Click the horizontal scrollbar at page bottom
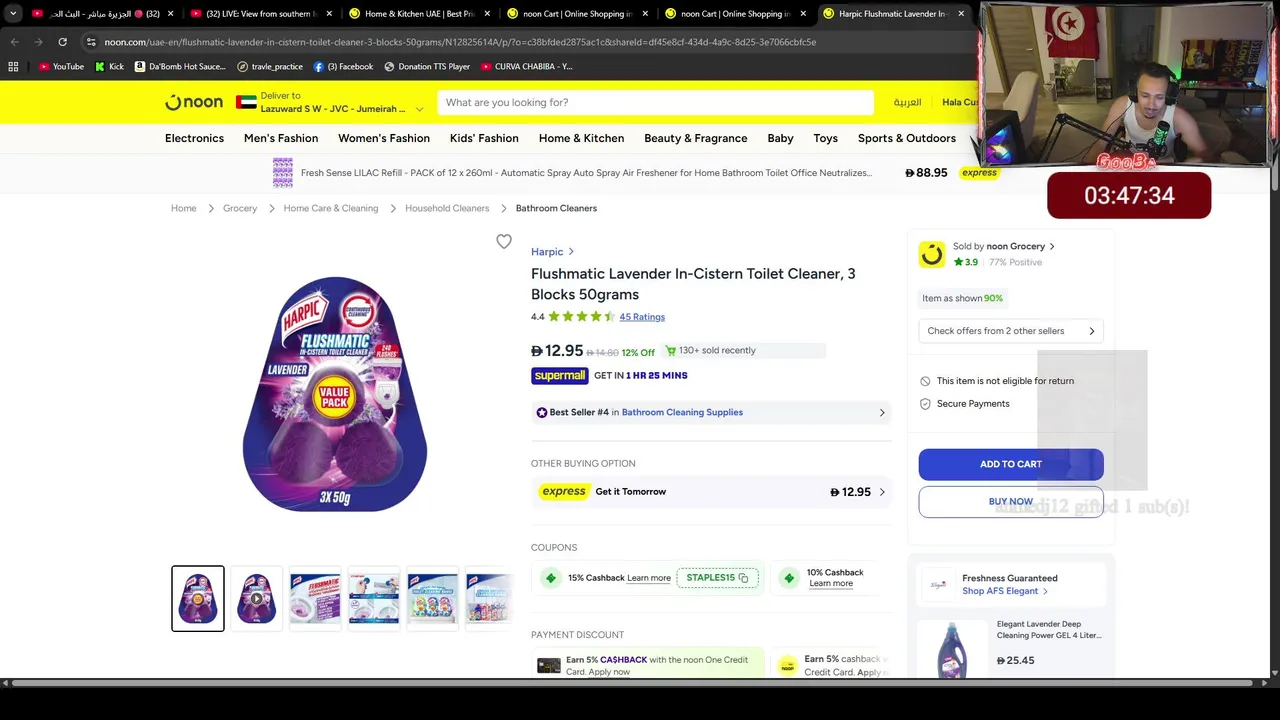This screenshot has width=1280, height=720. pos(634,683)
